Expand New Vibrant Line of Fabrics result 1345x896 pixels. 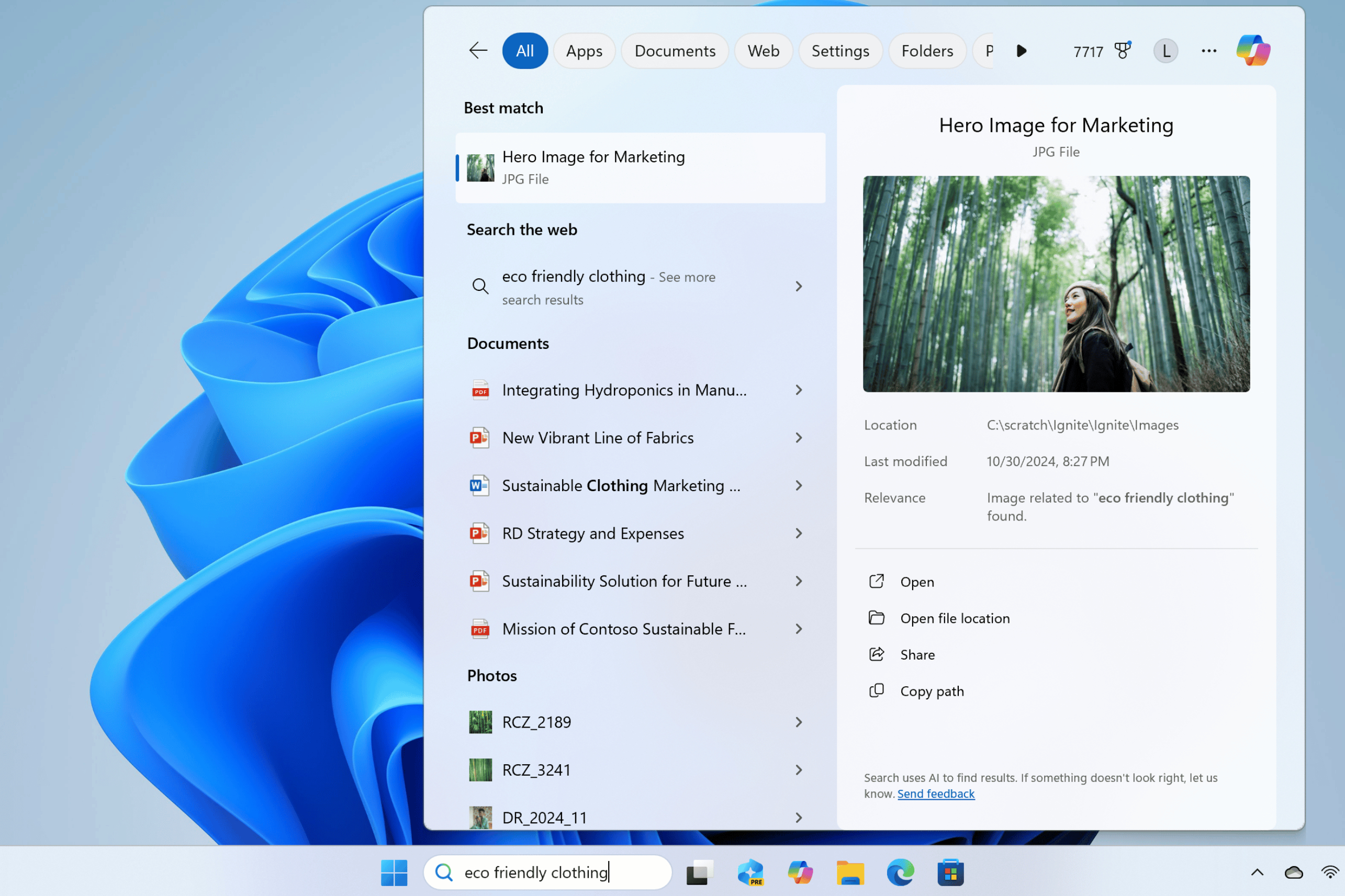(x=799, y=438)
